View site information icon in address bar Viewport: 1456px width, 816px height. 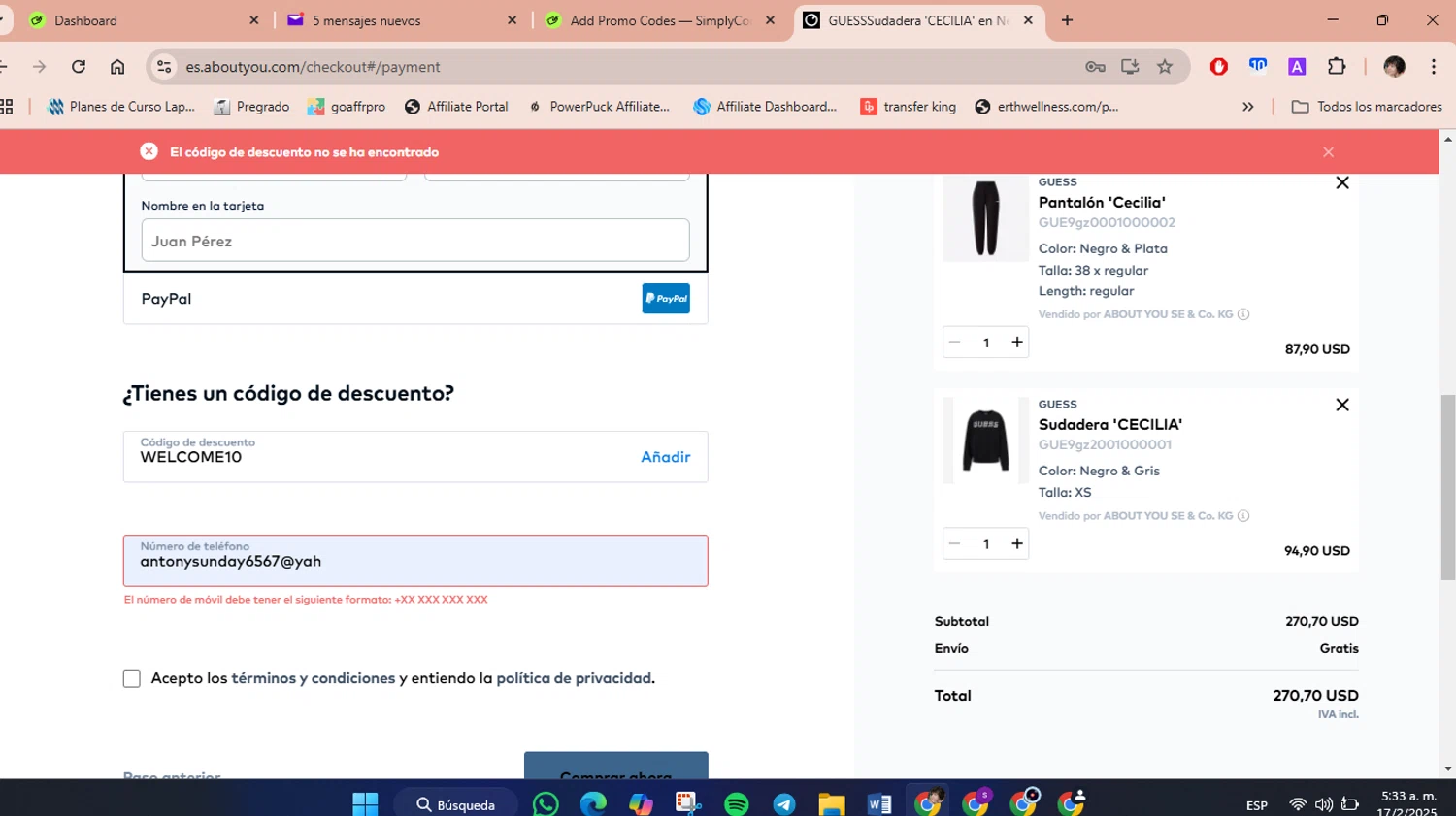coord(164,67)
